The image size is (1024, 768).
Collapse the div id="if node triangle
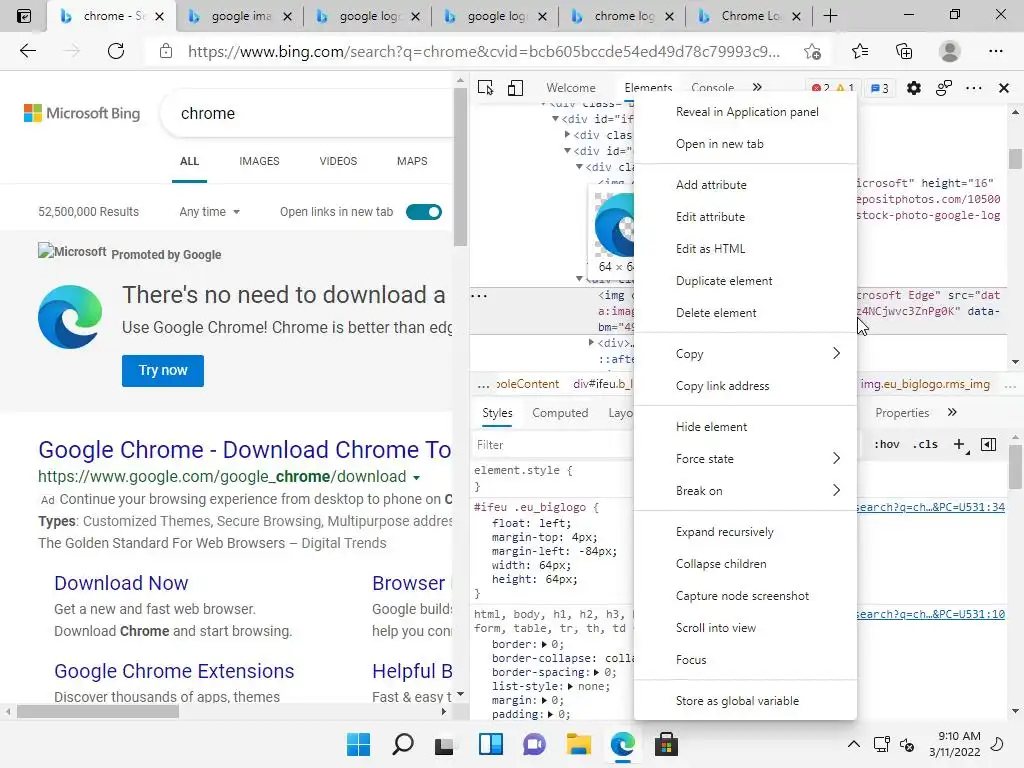tap(555, 119)
